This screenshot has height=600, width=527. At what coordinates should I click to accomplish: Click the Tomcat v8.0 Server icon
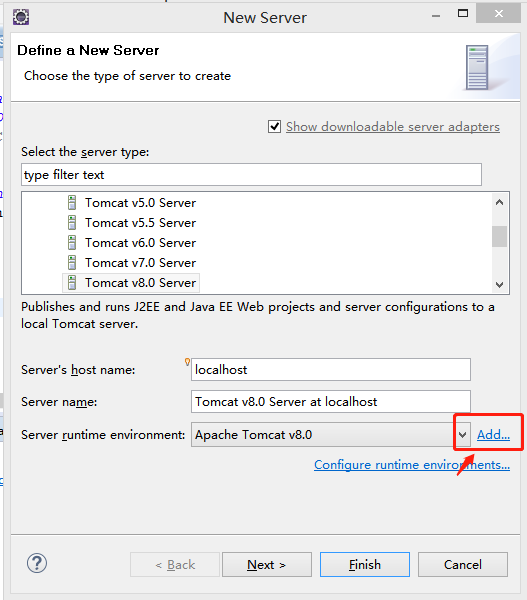tap(72, 282)
